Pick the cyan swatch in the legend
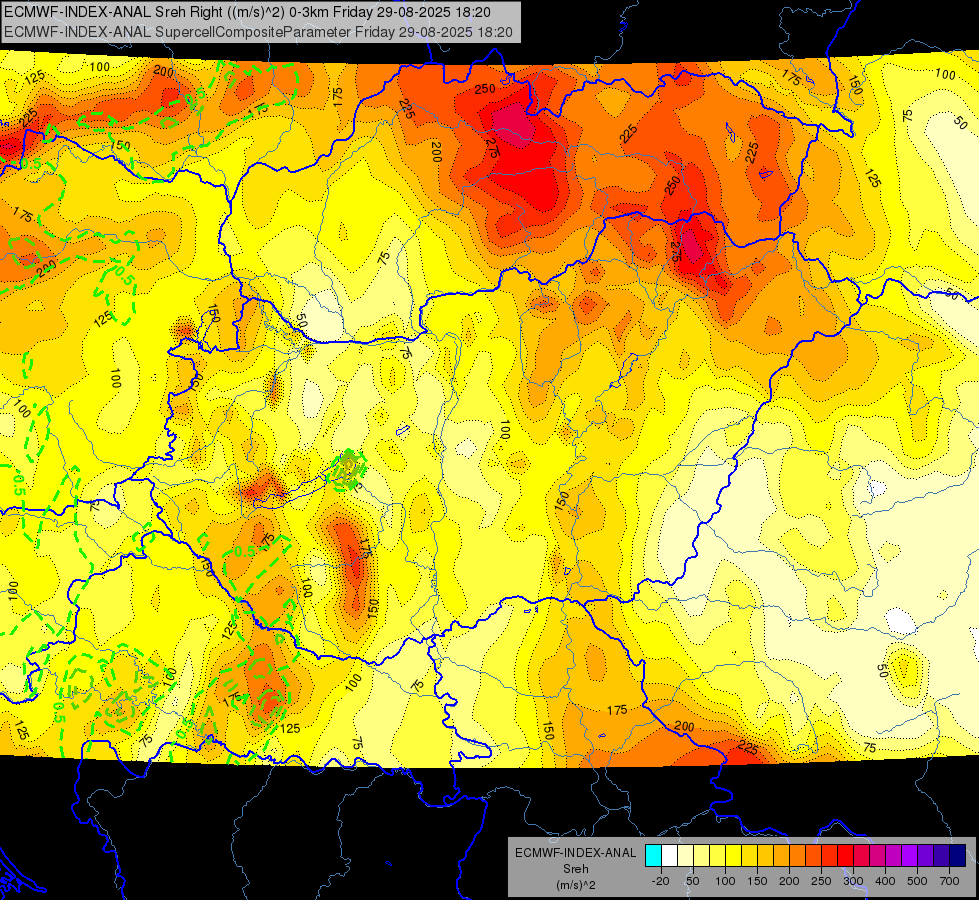Image resolution: width=979 pixels, height=900 pixels. click(654, 856)
